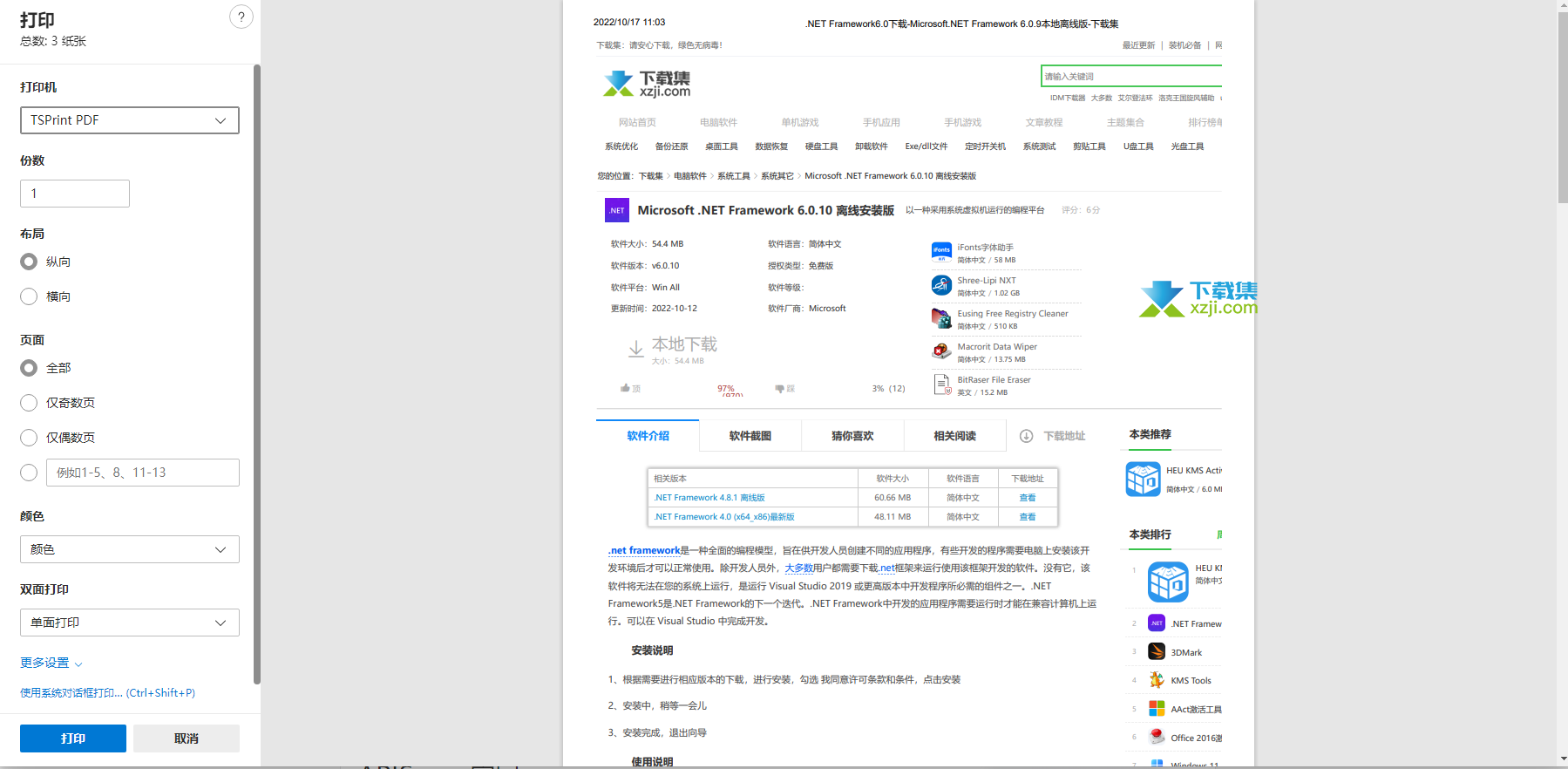Open .NET Framework 4.8.1 离线版 link
The image size is (1568, 769).
[x=709, y=498]
